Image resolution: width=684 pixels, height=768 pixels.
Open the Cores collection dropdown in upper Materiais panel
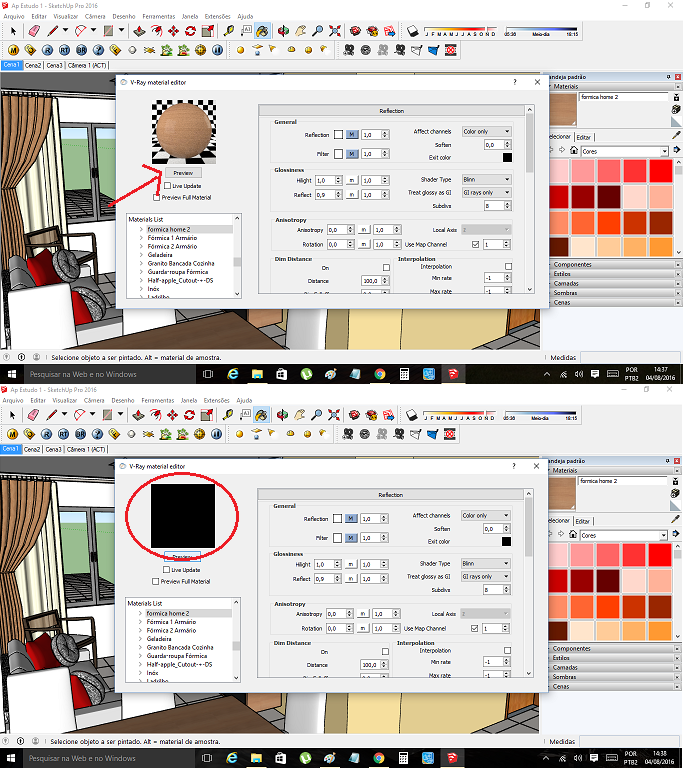pyautogui.click(x=624, y=151)
